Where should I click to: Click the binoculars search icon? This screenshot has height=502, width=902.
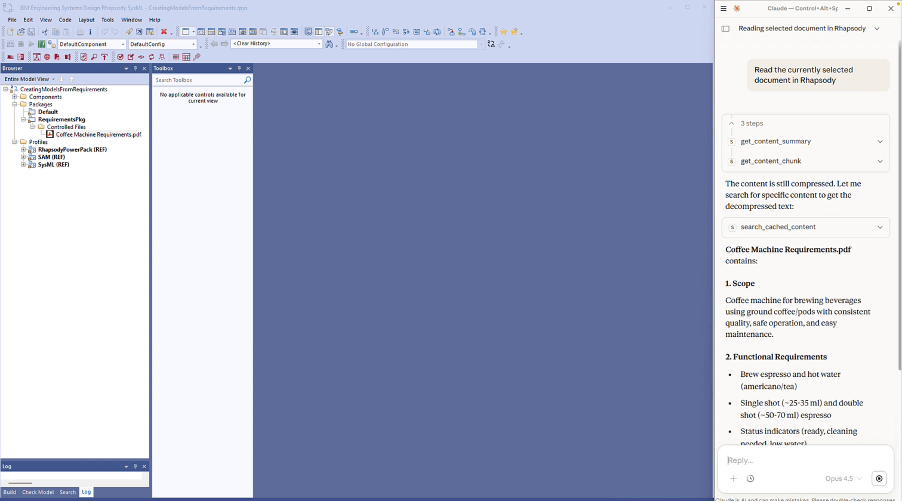(329, 44)
